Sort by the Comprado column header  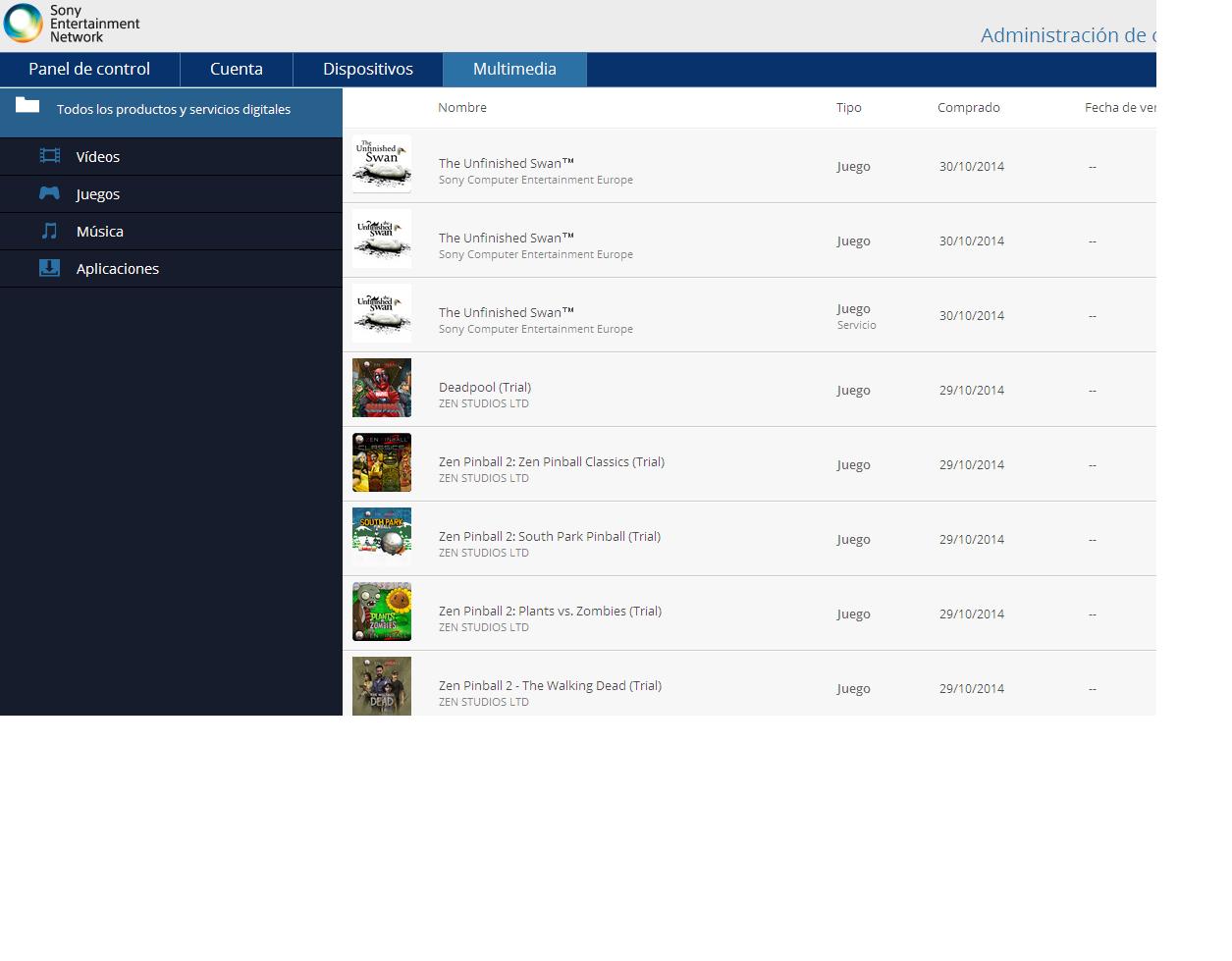coord(969,108)
